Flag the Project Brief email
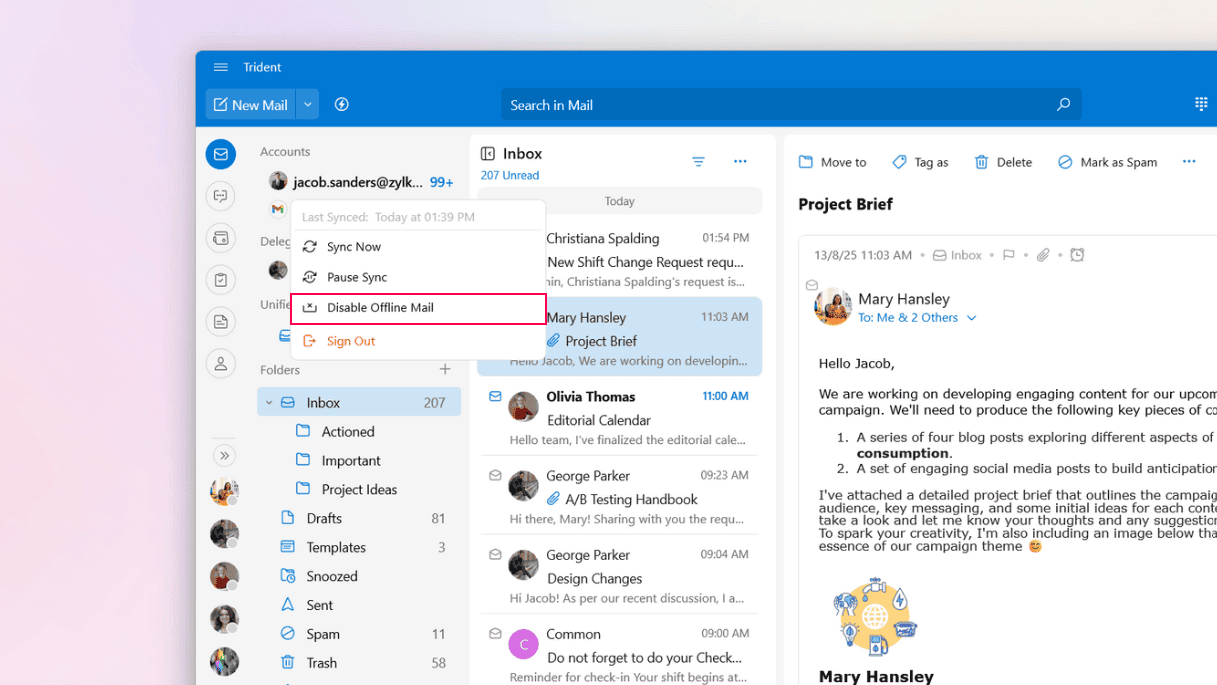Image resolution: width=1217 pixels, height=685 pixels. pos(1008,255)
